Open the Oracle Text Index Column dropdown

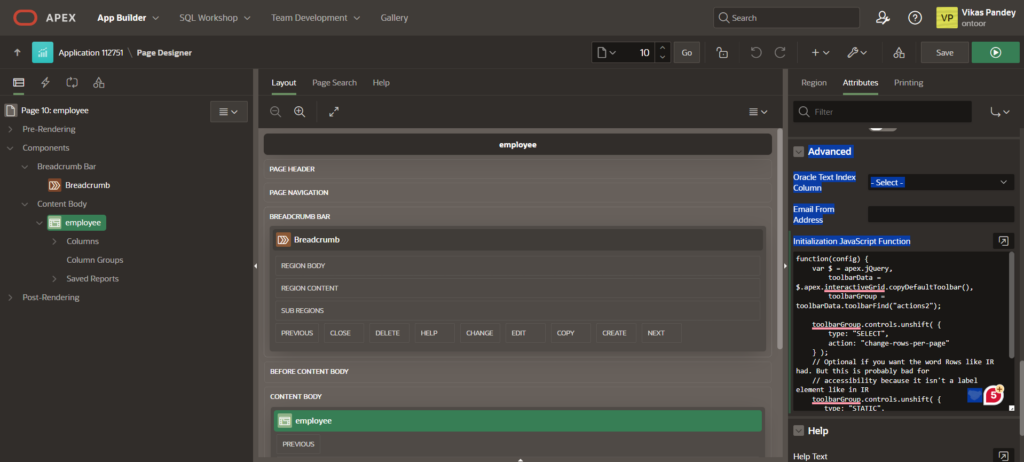click(x=941, y=182)
